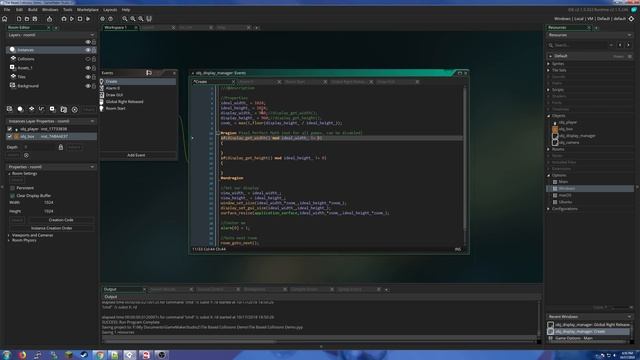Click the target configuration icon at top right

(x=631, y=19)
